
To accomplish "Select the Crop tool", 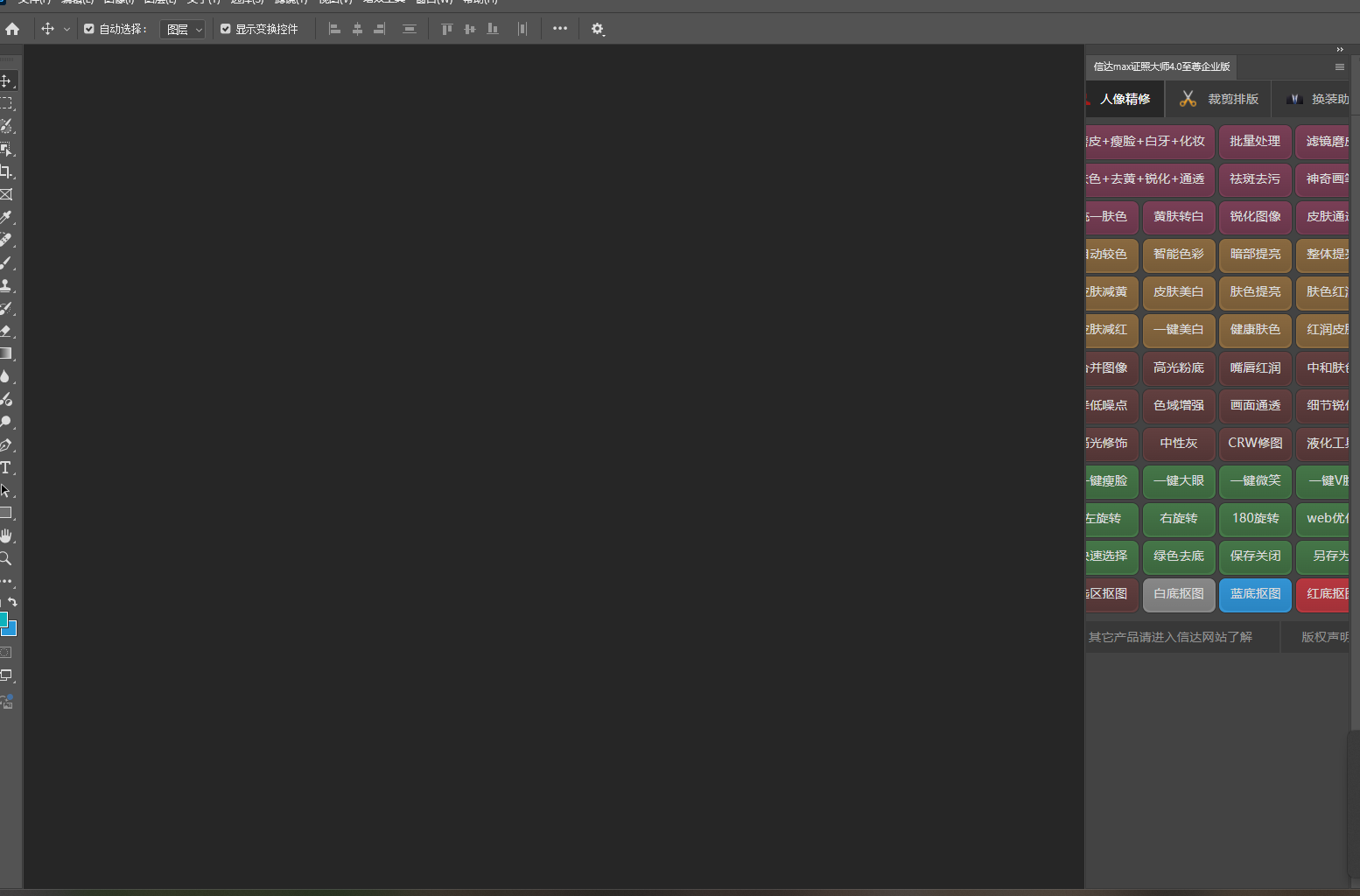I will pyautogui.click(x=6, y=171).
